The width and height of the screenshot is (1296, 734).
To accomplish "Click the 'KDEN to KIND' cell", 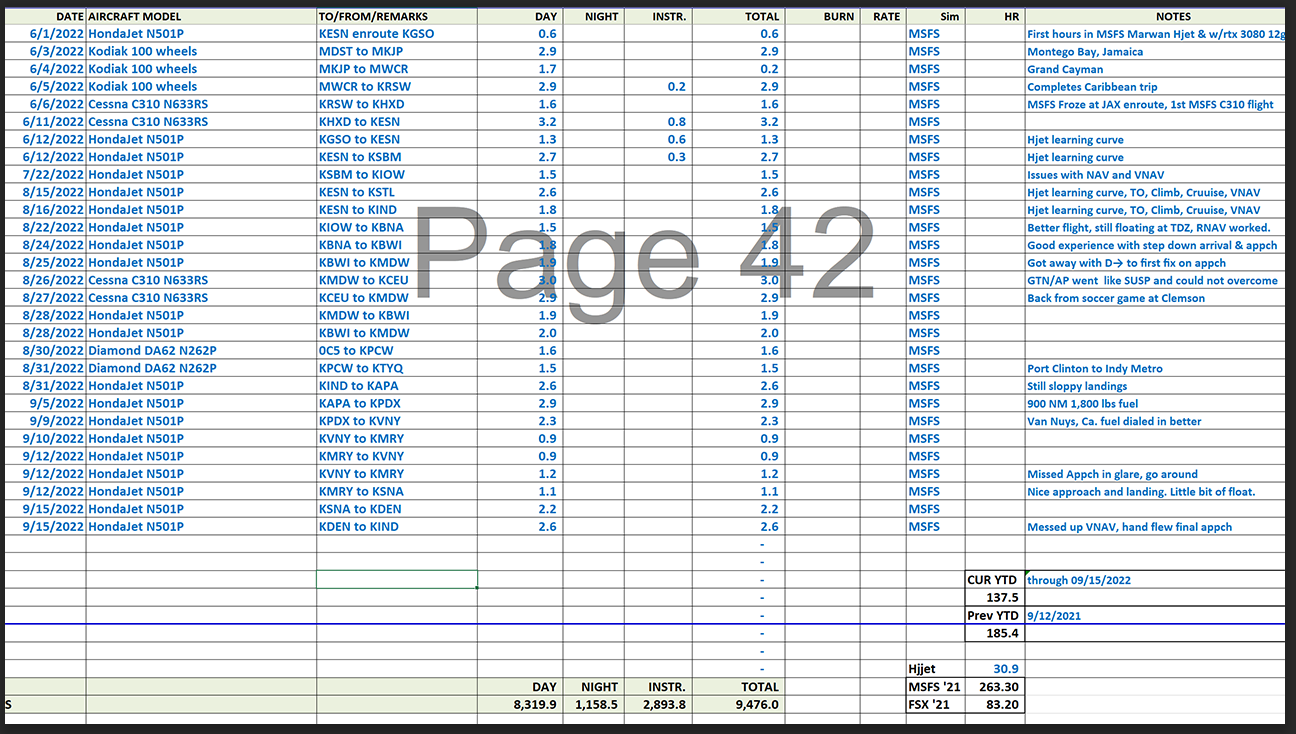I will point(397,526).
